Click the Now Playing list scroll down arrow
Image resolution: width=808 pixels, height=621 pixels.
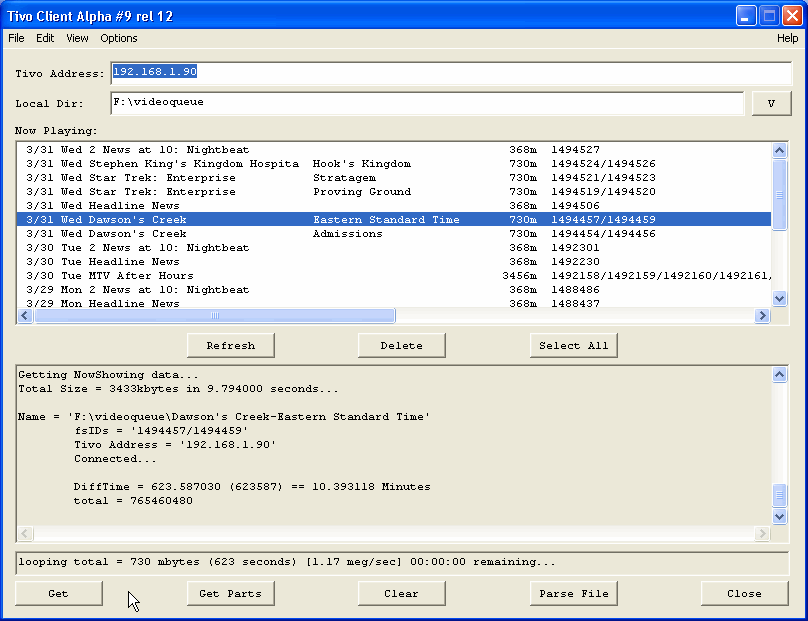pos(780,298)
